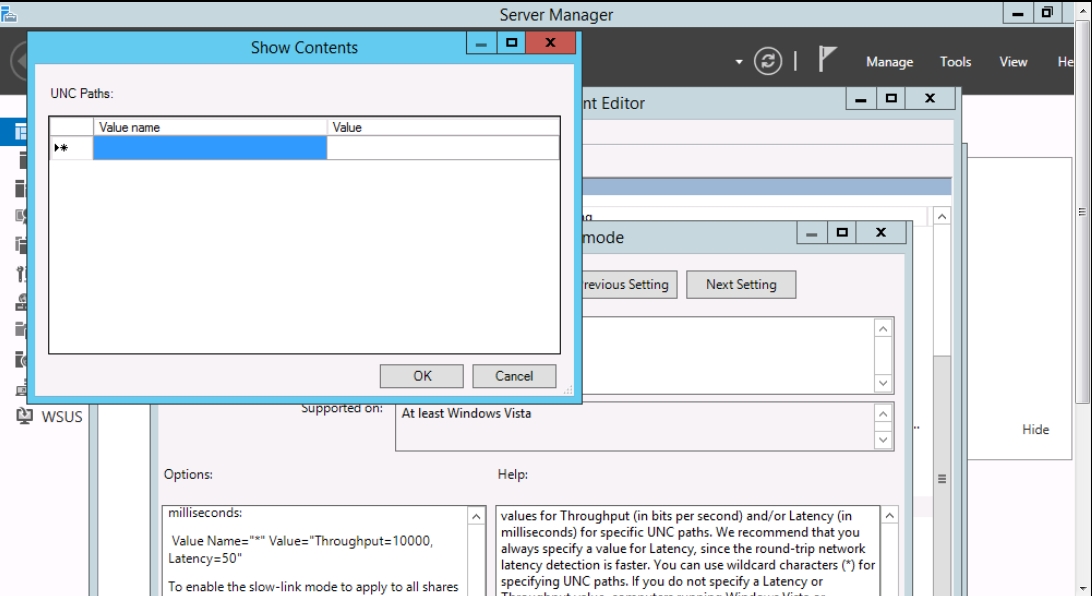Select the highlighted Value name cell

(210, 148)
